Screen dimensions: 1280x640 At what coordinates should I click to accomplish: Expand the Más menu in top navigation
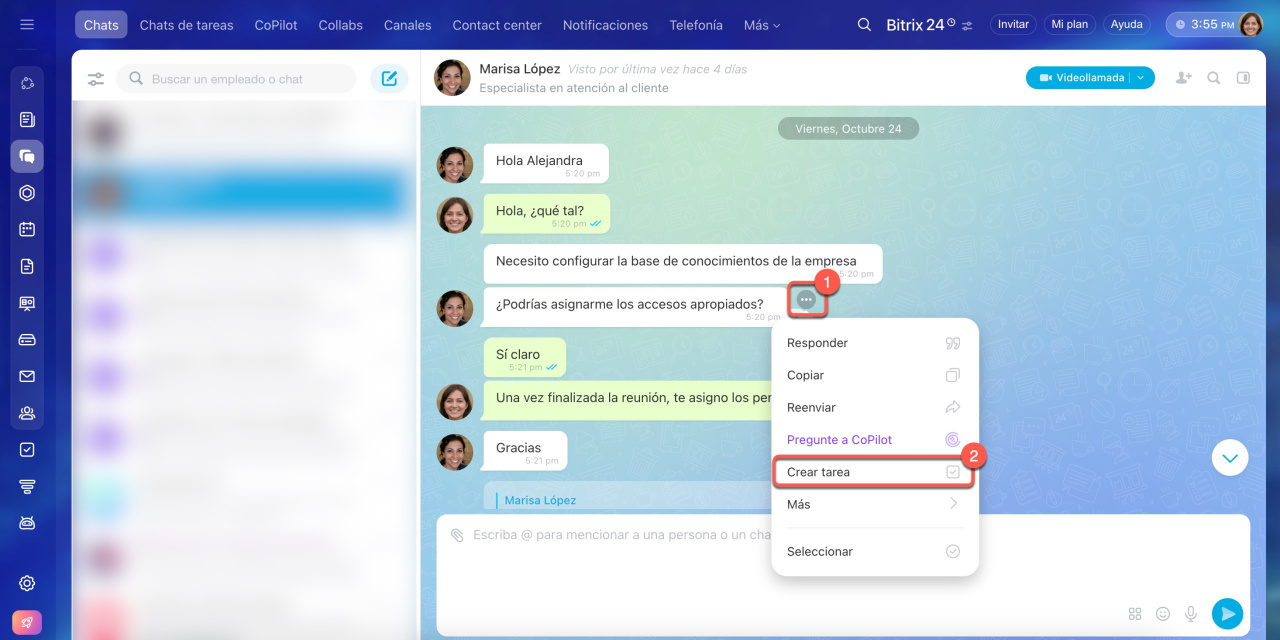coord(762,25)
